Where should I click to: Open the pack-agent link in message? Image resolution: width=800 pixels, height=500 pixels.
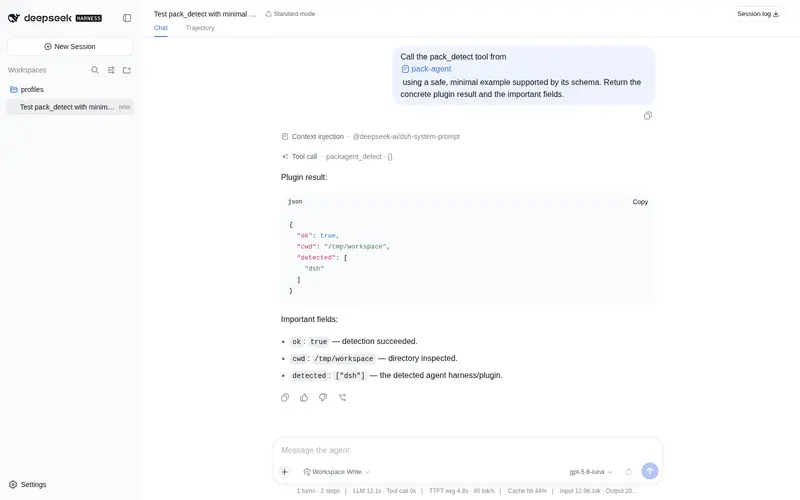pyautogui.click(x=427, y=69)
